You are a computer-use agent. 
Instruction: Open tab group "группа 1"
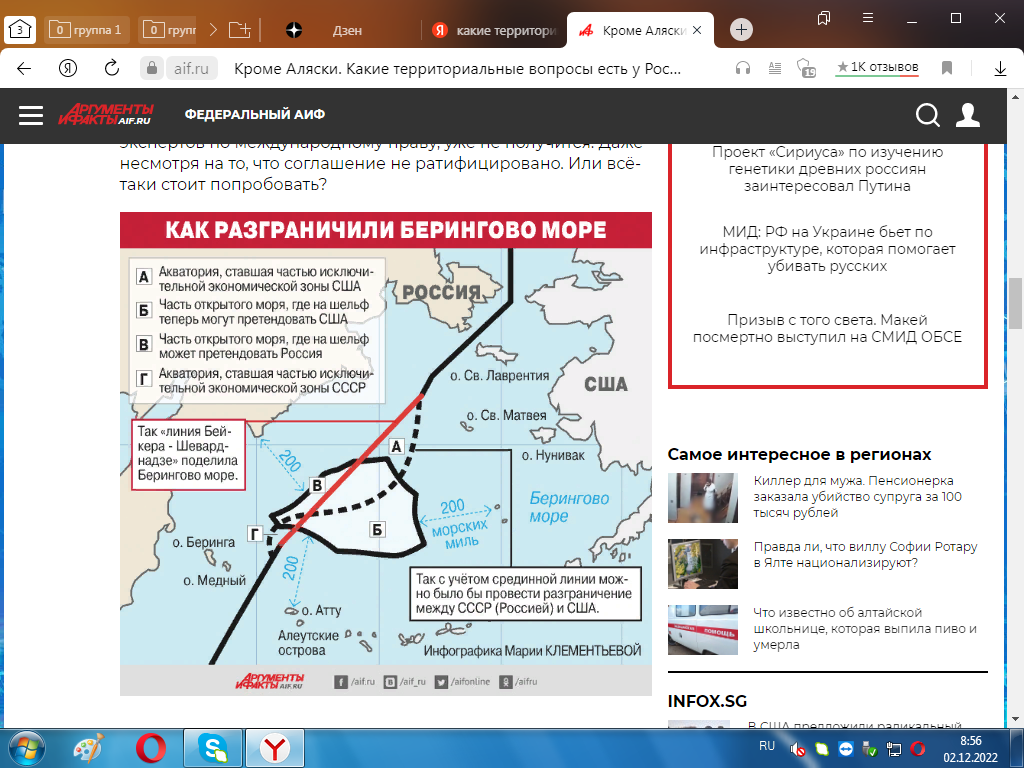pos(87,30)
